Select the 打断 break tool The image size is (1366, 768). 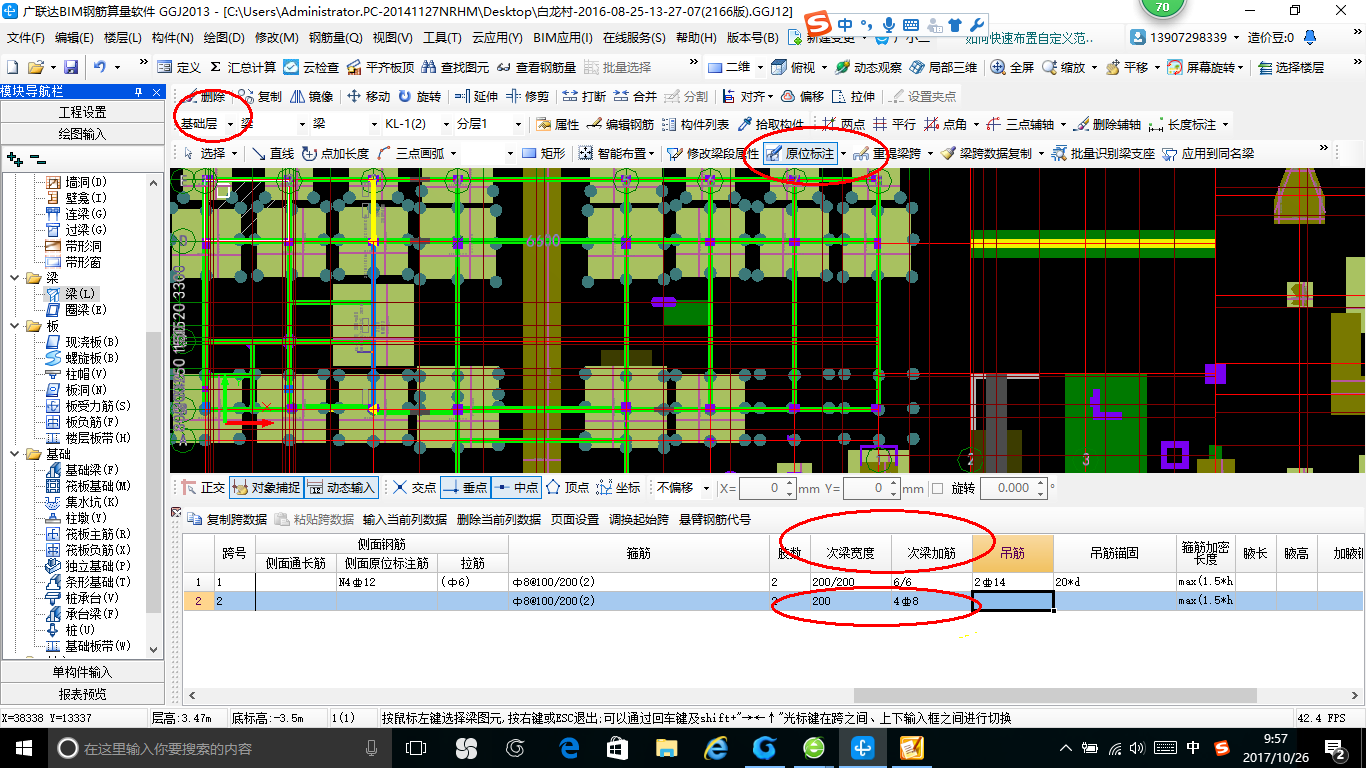tap(584, 96)
